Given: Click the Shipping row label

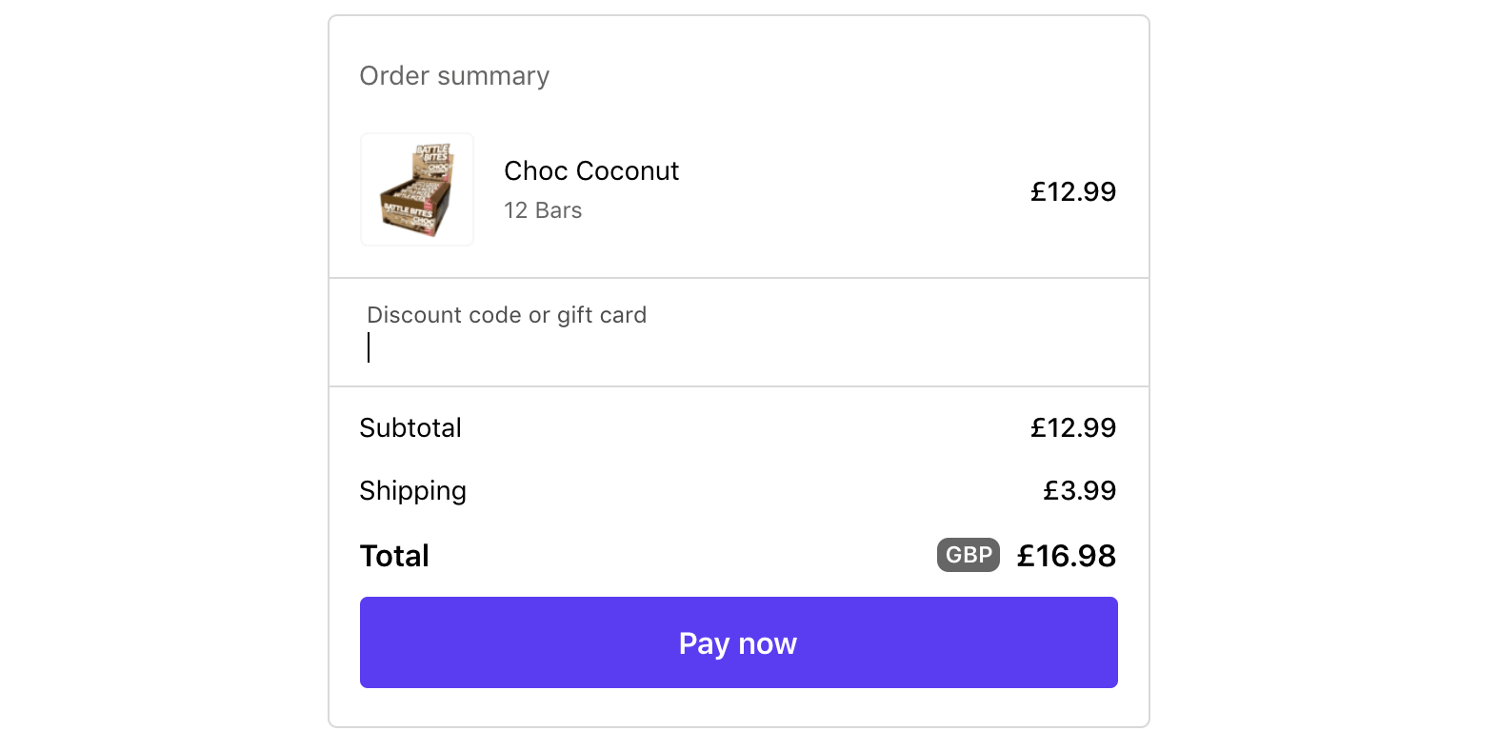Looking at the screenshot, I should 413,491.
